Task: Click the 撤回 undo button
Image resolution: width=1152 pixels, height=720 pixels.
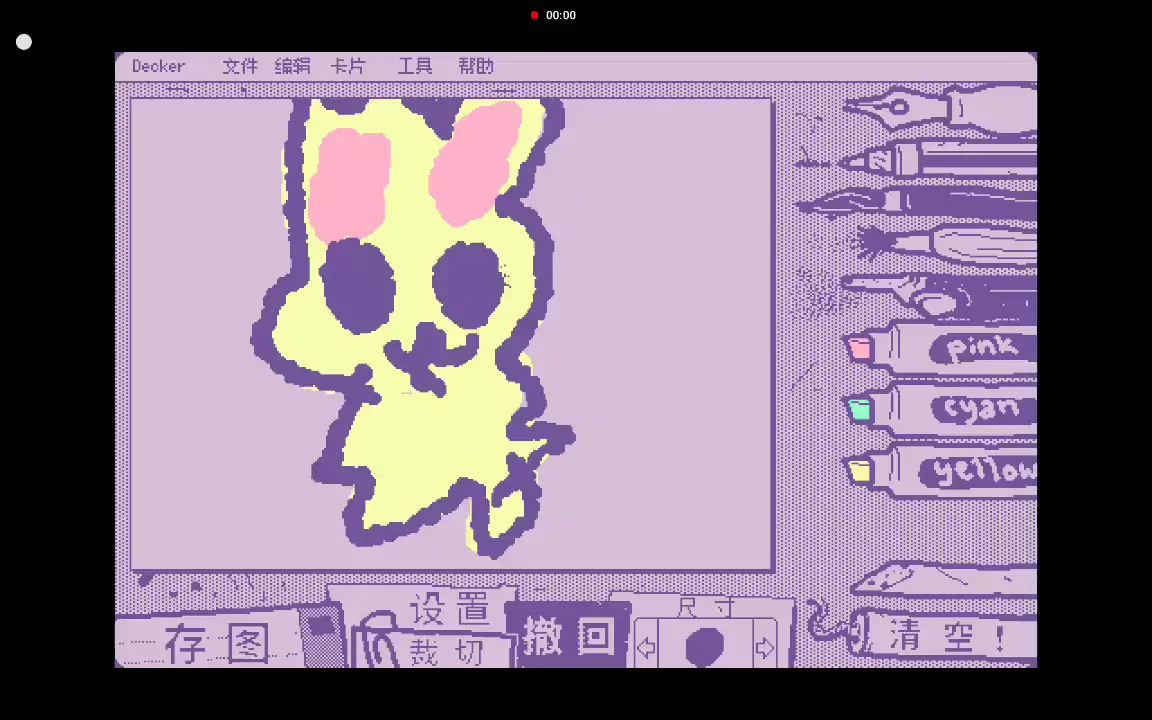Action: pos(567,637)
